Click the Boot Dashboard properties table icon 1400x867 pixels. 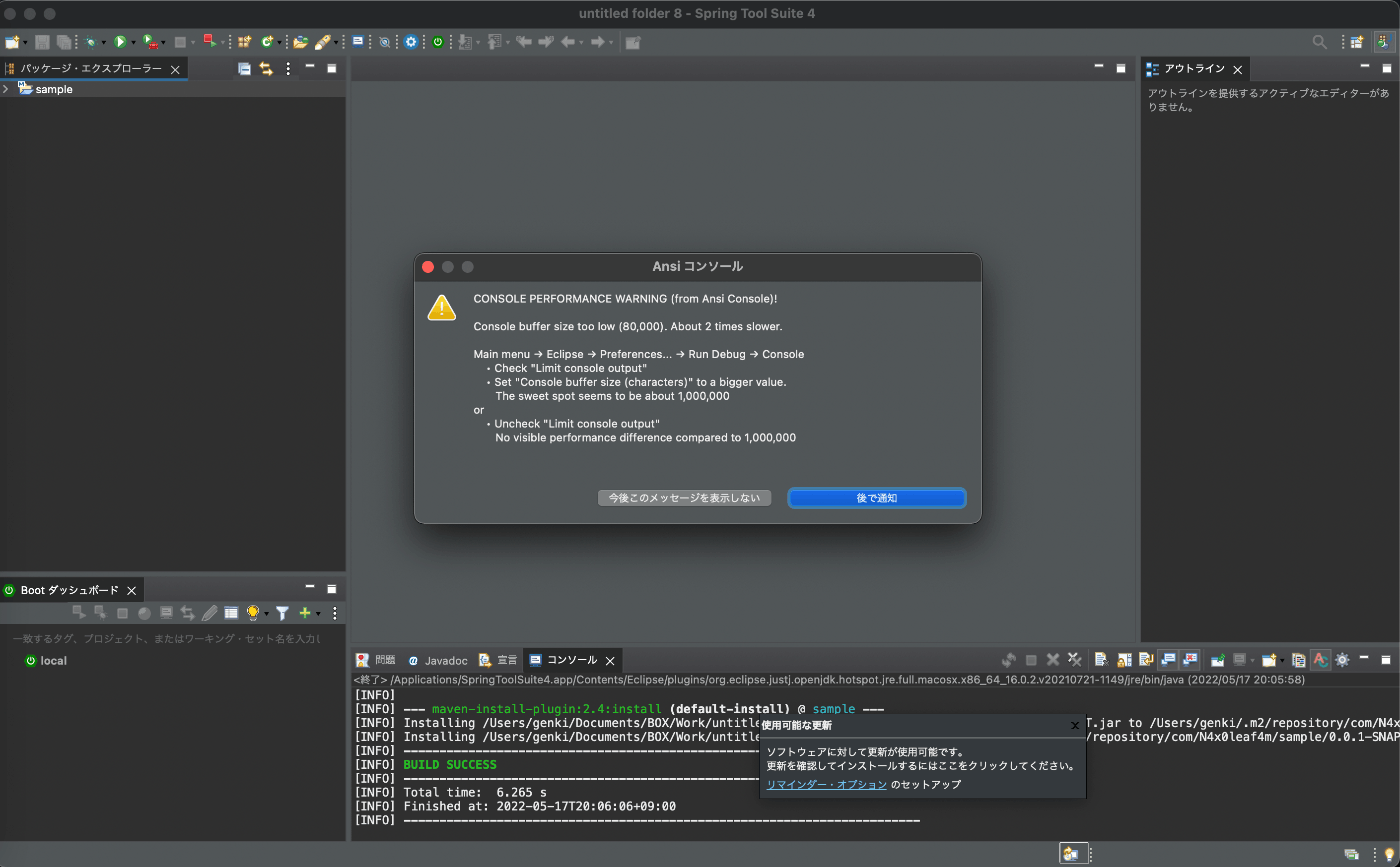click(231, 613)
